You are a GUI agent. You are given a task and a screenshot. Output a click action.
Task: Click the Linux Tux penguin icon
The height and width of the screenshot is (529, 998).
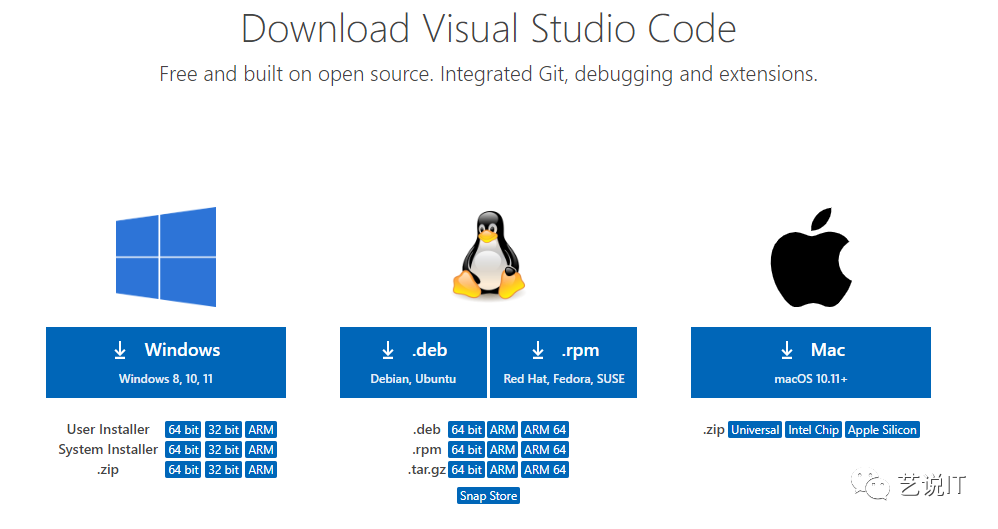[489, 256]
